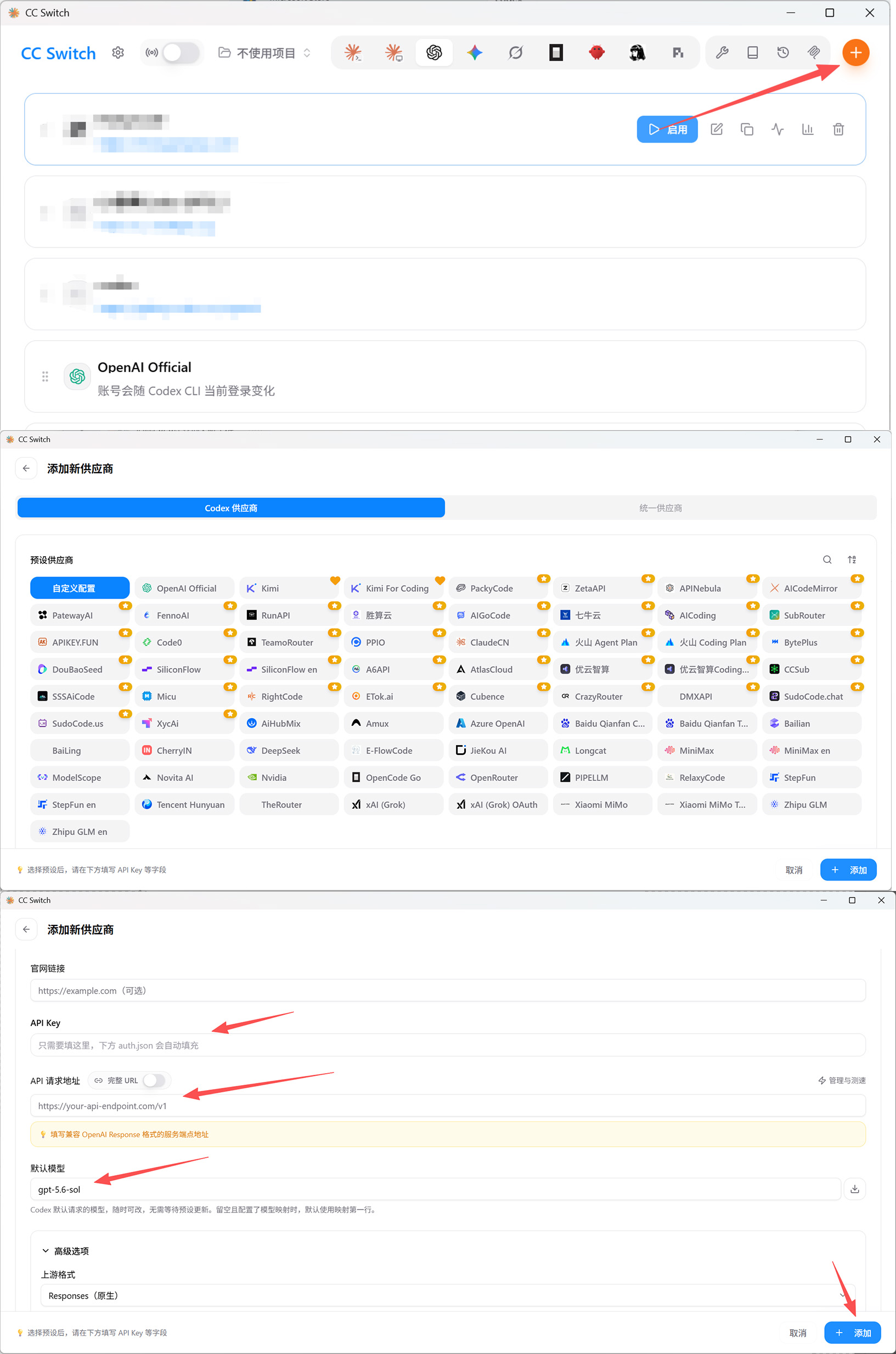Image resolution: width=896 pixels, height=1354 pixels.
Task: Switch to the Codex 供应商 tab
Action: [x=231, y=508]
